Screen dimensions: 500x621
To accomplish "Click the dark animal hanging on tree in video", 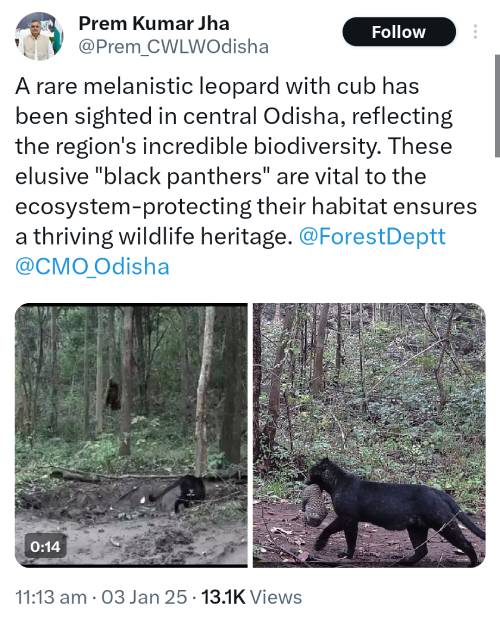I will [113, 394].
